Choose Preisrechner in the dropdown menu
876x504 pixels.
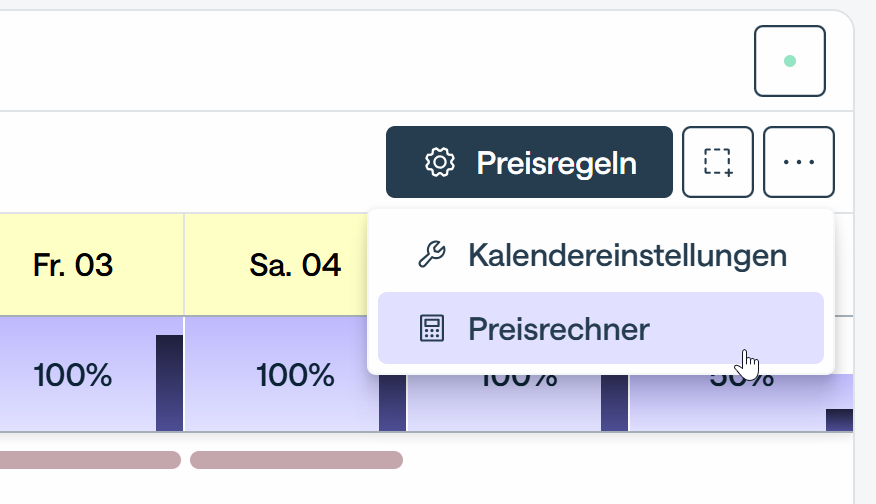coord(559,328)
